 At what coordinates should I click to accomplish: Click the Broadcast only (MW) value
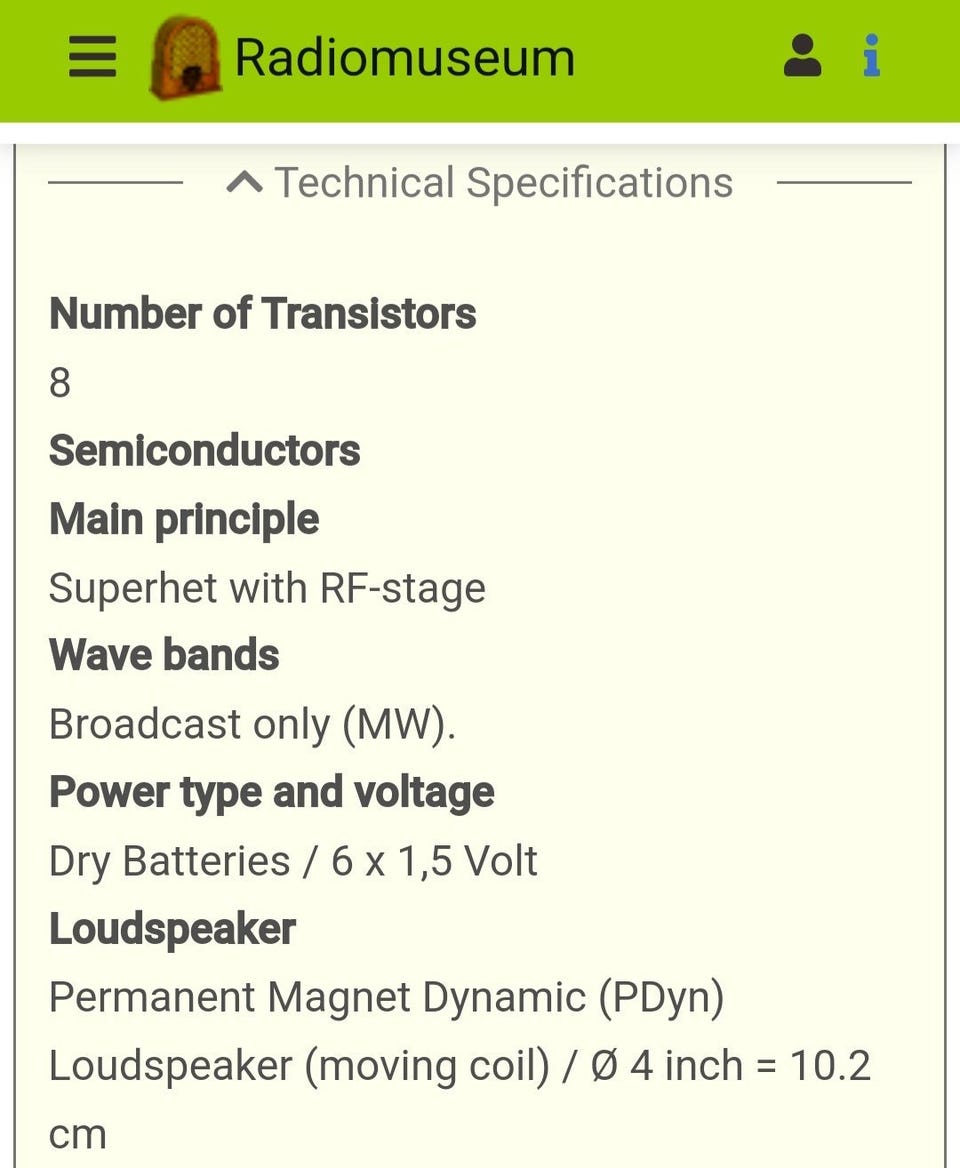coord(252,724)
